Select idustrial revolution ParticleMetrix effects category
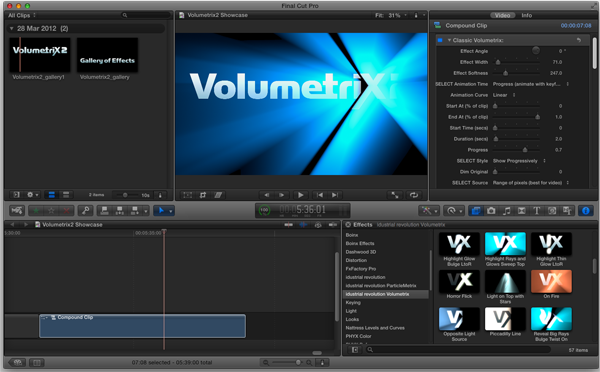The height and width of the screenshot is (372, 600). (381, 286)
